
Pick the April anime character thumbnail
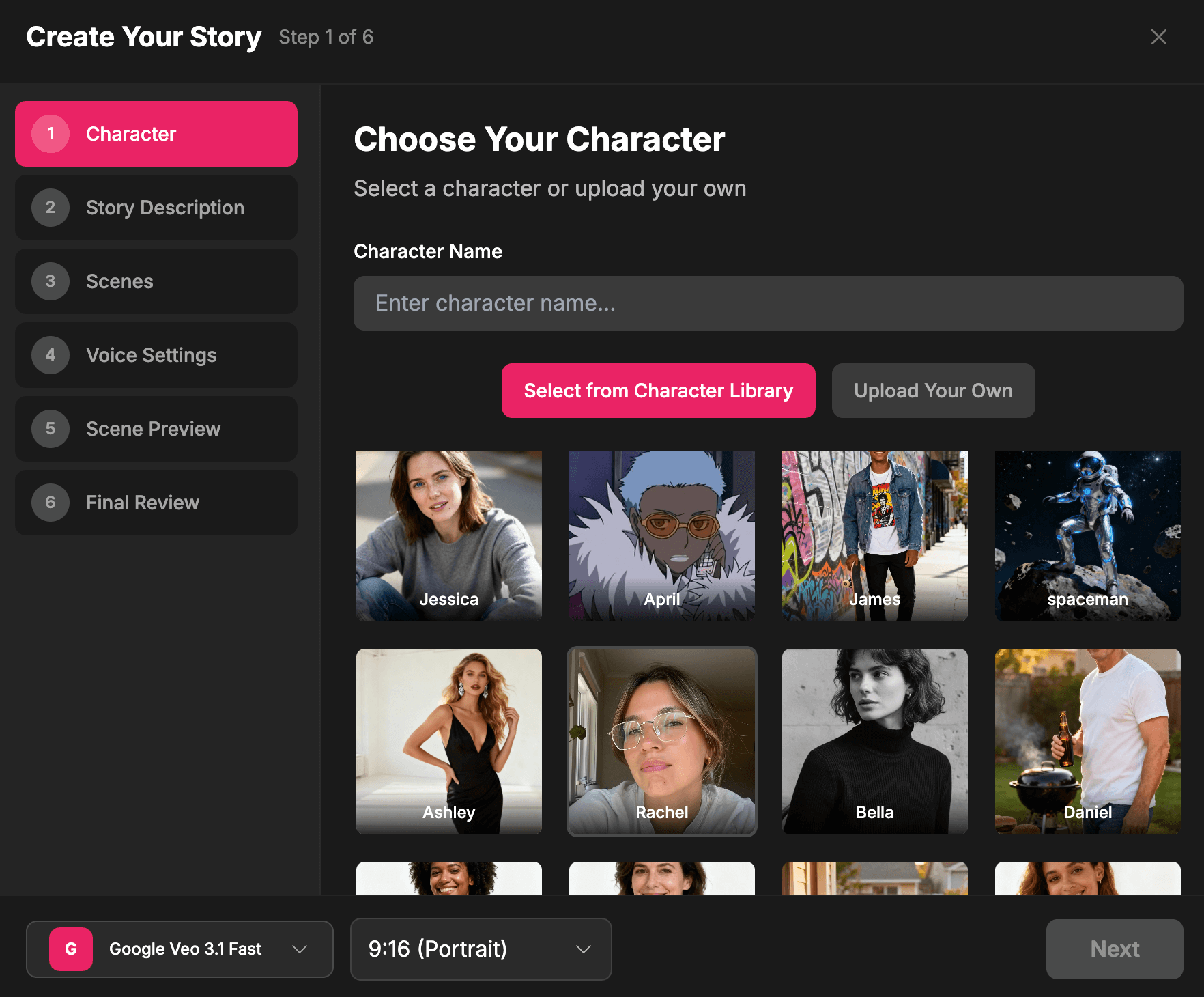[x=662, y=535]
